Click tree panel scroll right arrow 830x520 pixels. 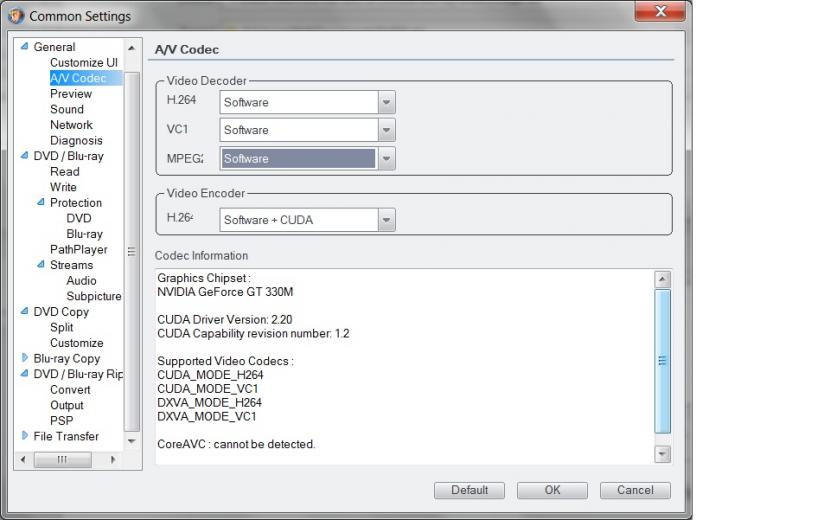click(113, 459)
